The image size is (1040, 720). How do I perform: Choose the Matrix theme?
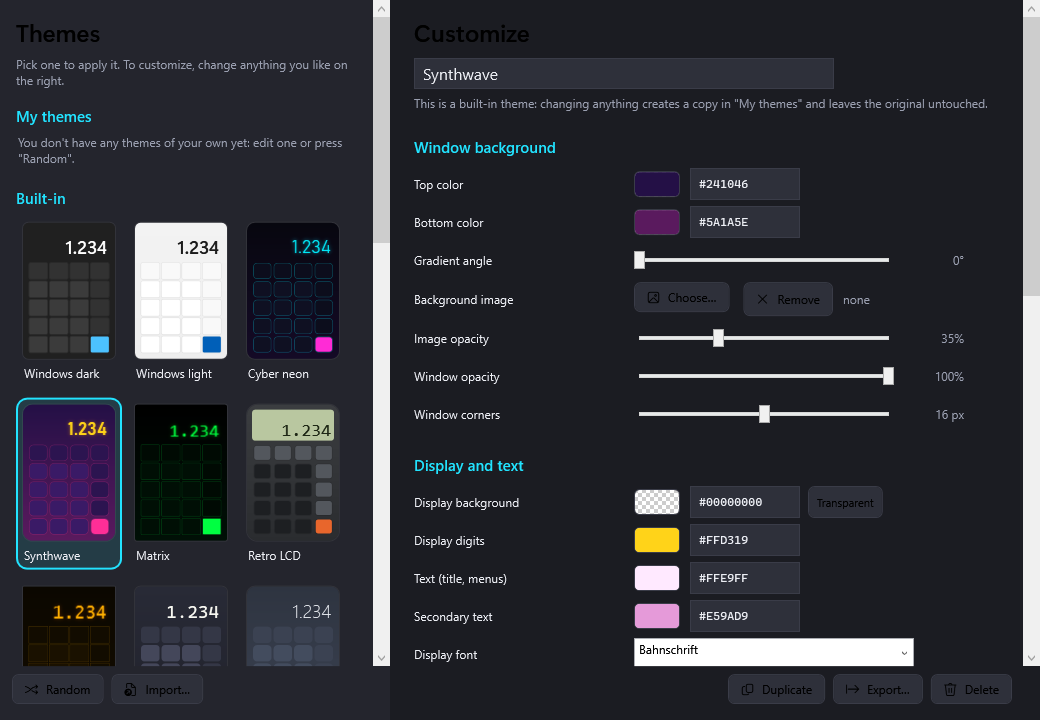(x=180, y=483)
